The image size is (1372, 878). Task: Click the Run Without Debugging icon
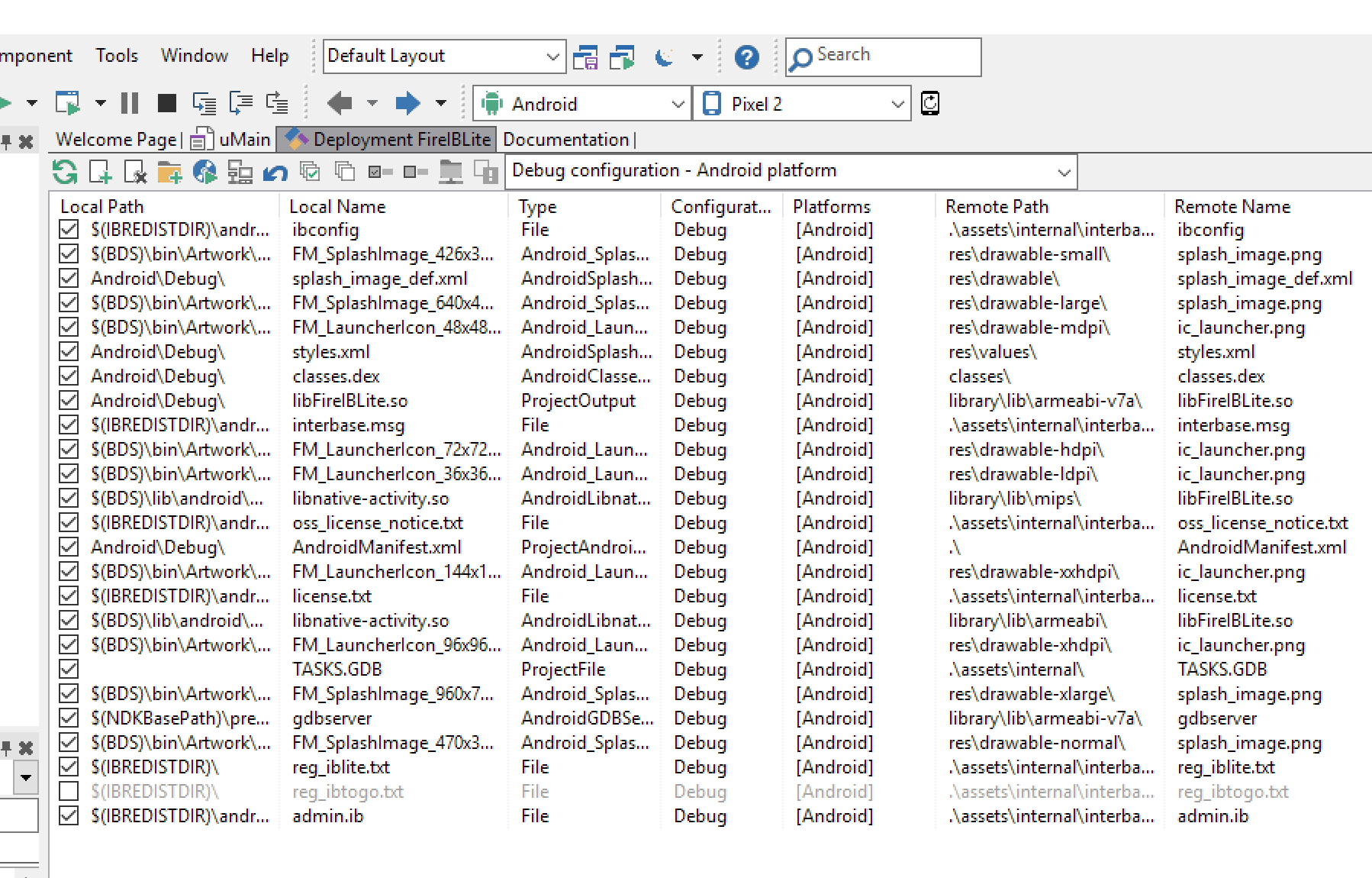point(68,103)
